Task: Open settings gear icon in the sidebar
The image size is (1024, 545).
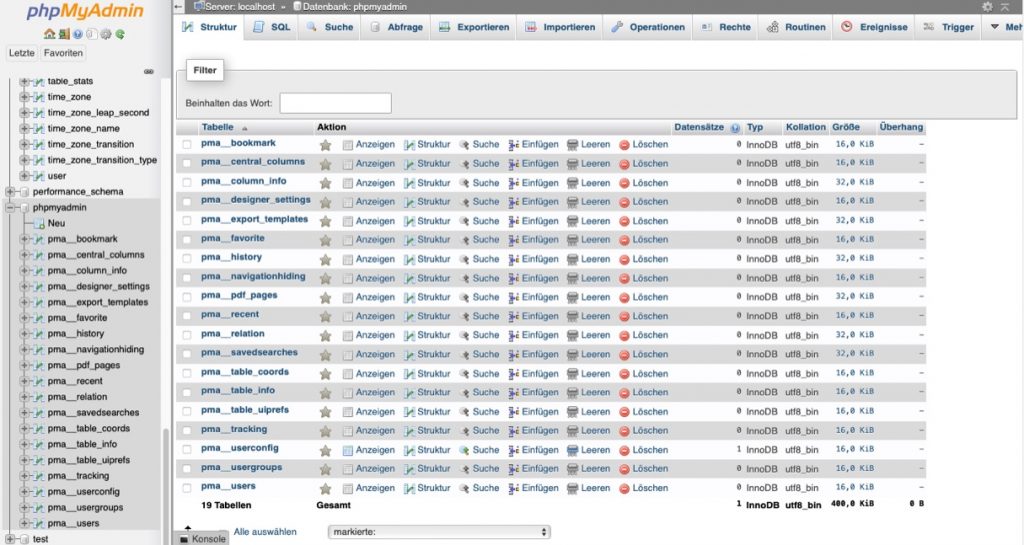Action: point(106,34)
